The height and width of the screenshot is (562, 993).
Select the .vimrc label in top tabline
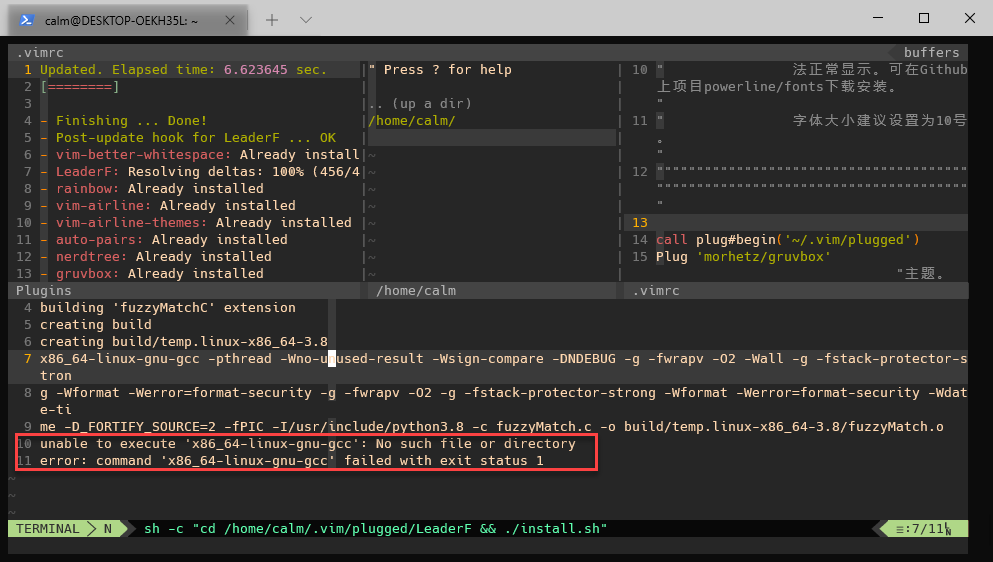point(33,52)
